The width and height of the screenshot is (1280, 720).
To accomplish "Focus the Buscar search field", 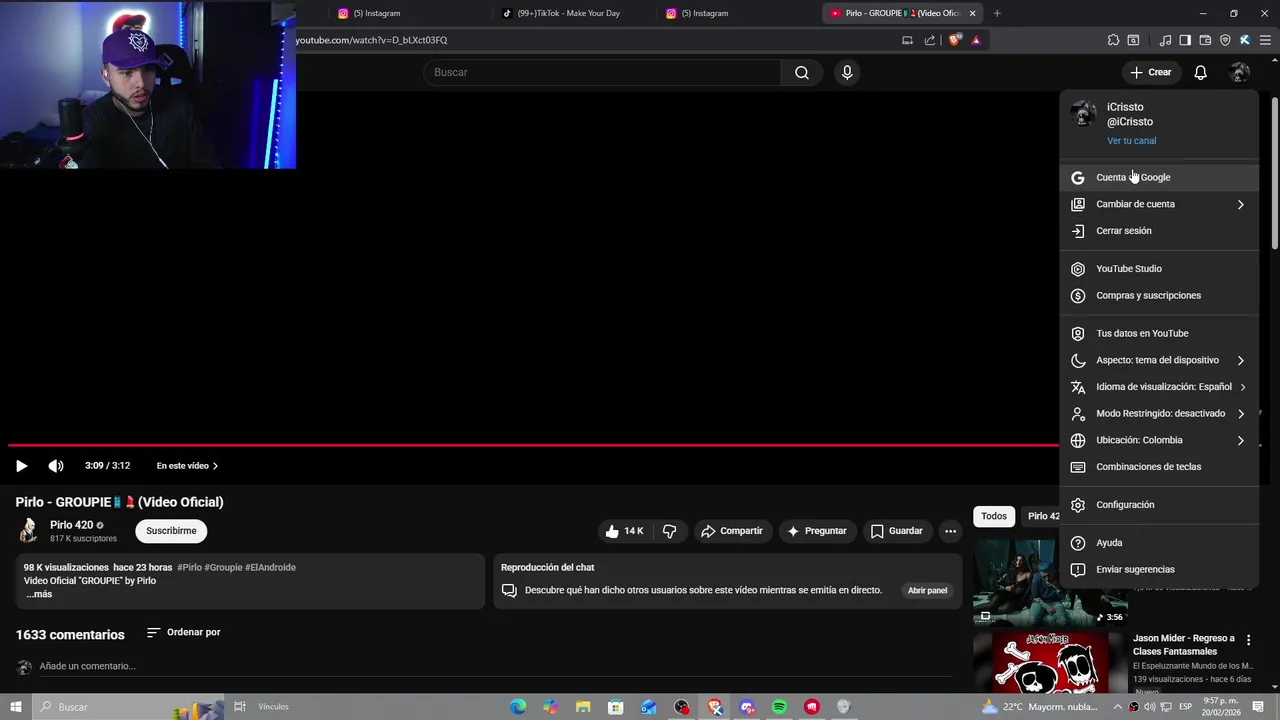I will point(602,72).
